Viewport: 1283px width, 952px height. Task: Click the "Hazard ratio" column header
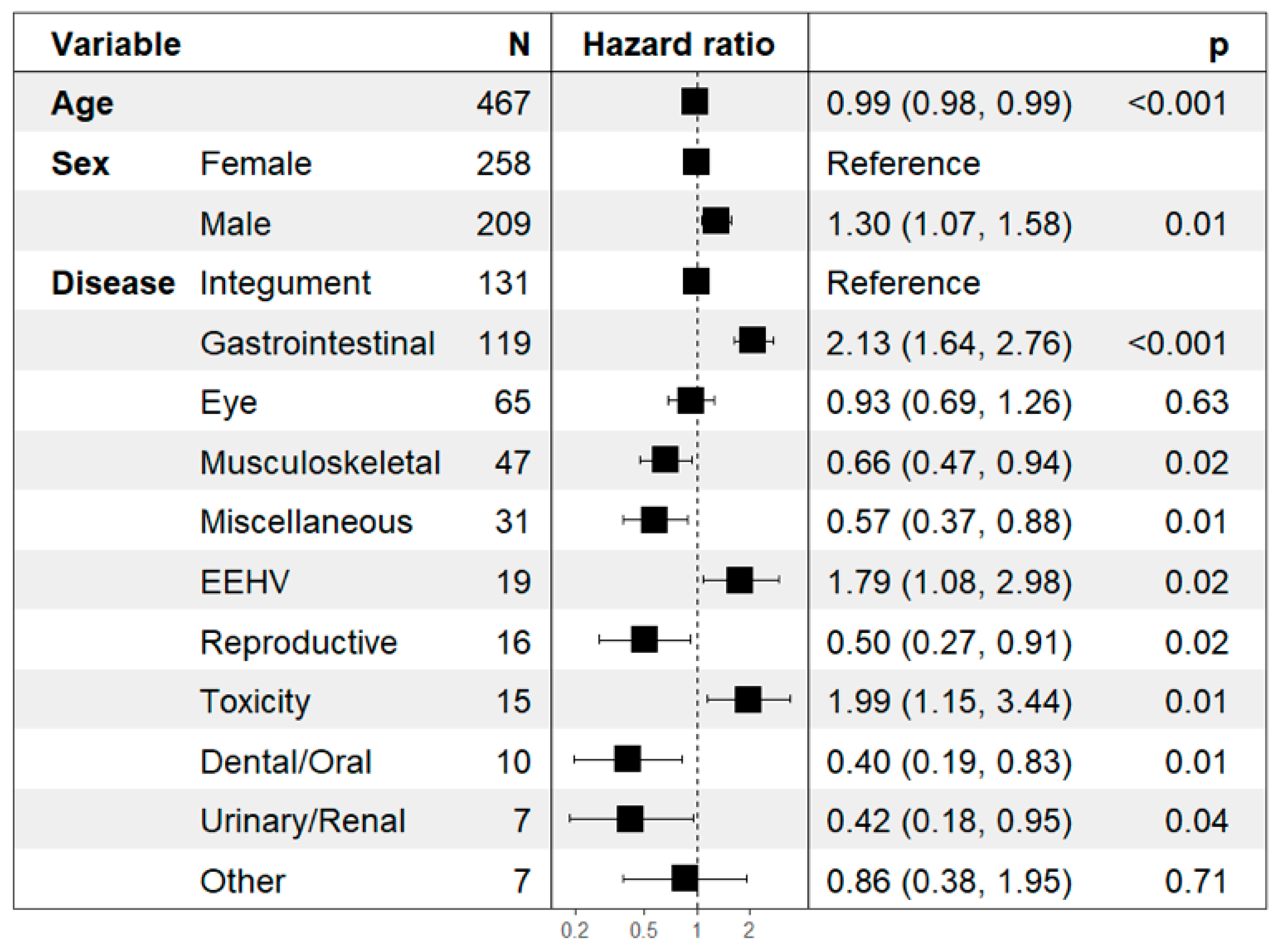pos(678,44)
